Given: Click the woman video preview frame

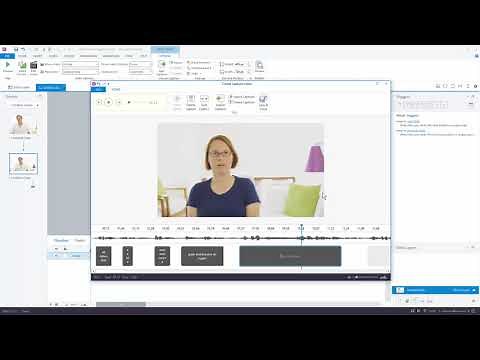Looking at the screenshot, I should (x=240, y=170).
